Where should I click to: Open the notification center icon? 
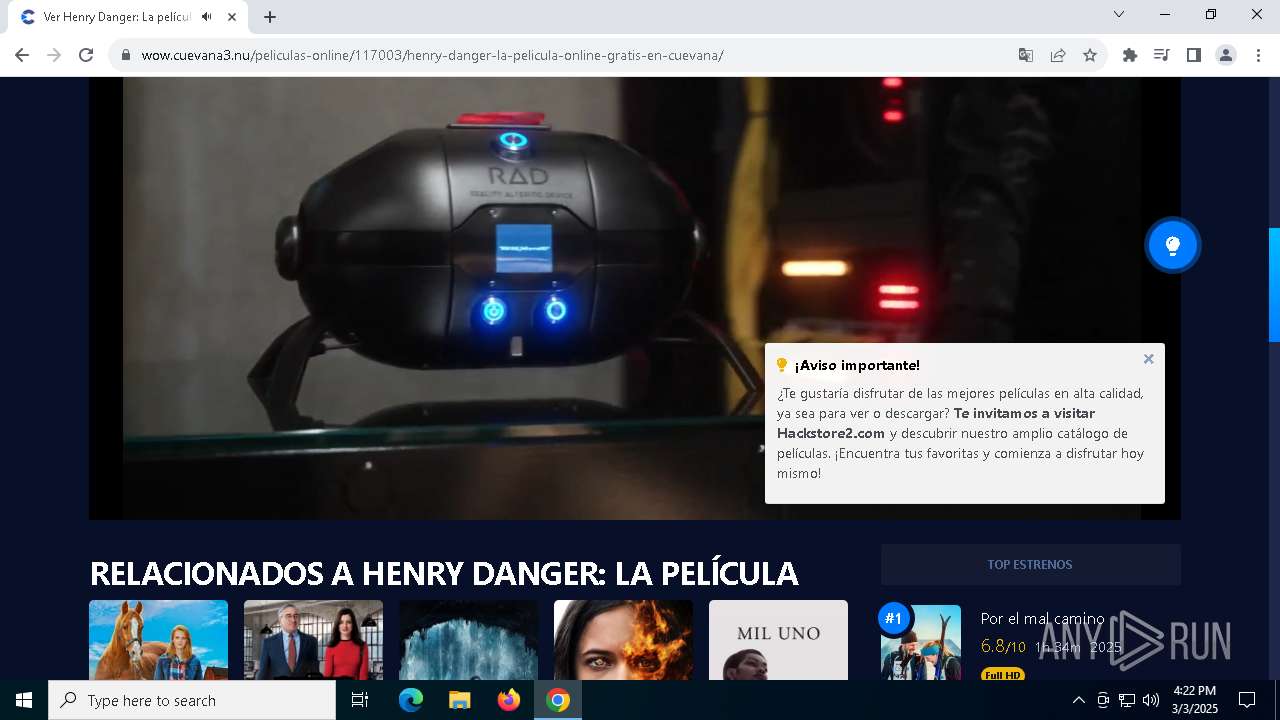[1247, 700]
